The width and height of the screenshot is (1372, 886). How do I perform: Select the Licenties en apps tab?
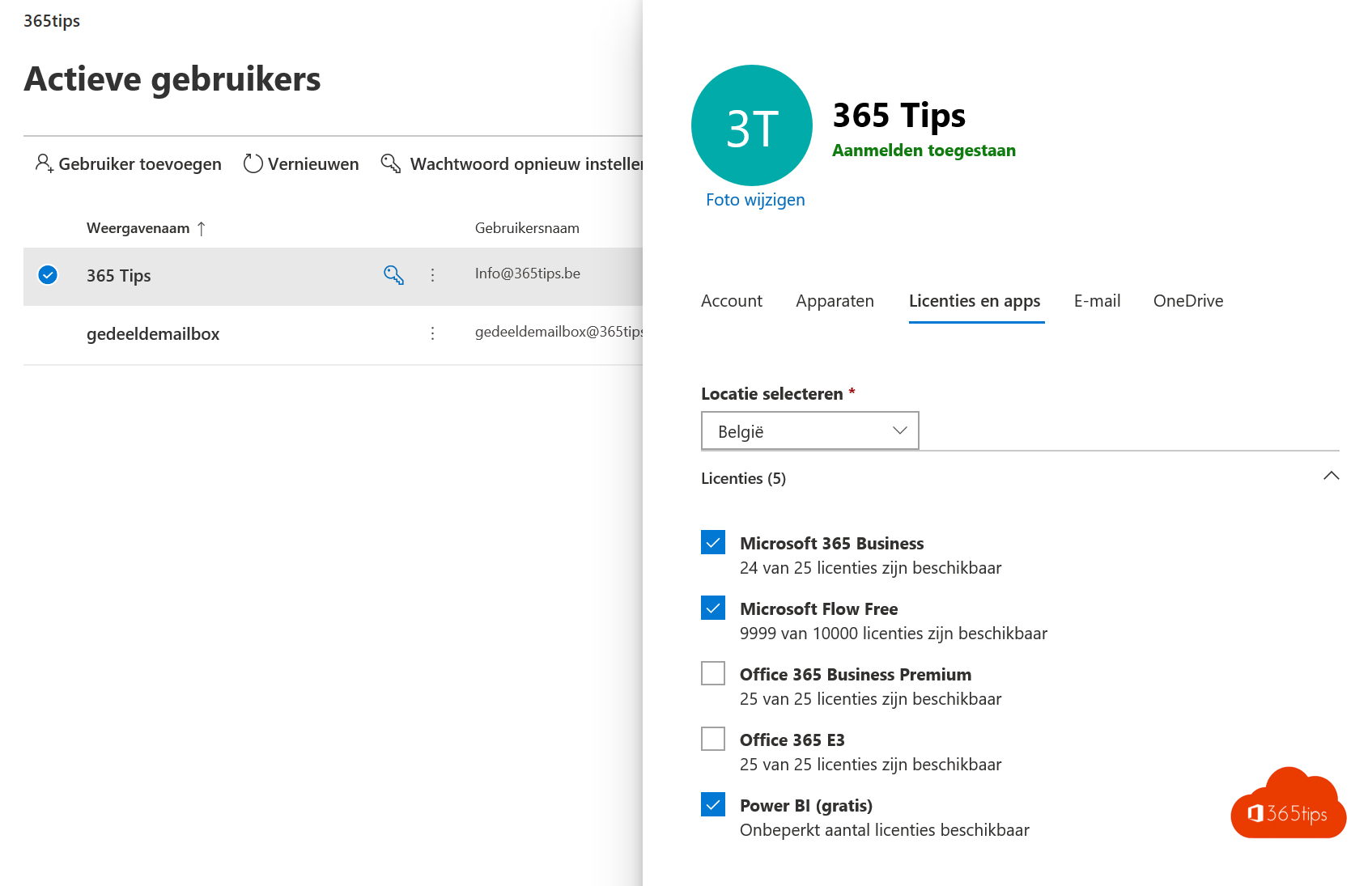pyautogui.click(x=975, y=301)
